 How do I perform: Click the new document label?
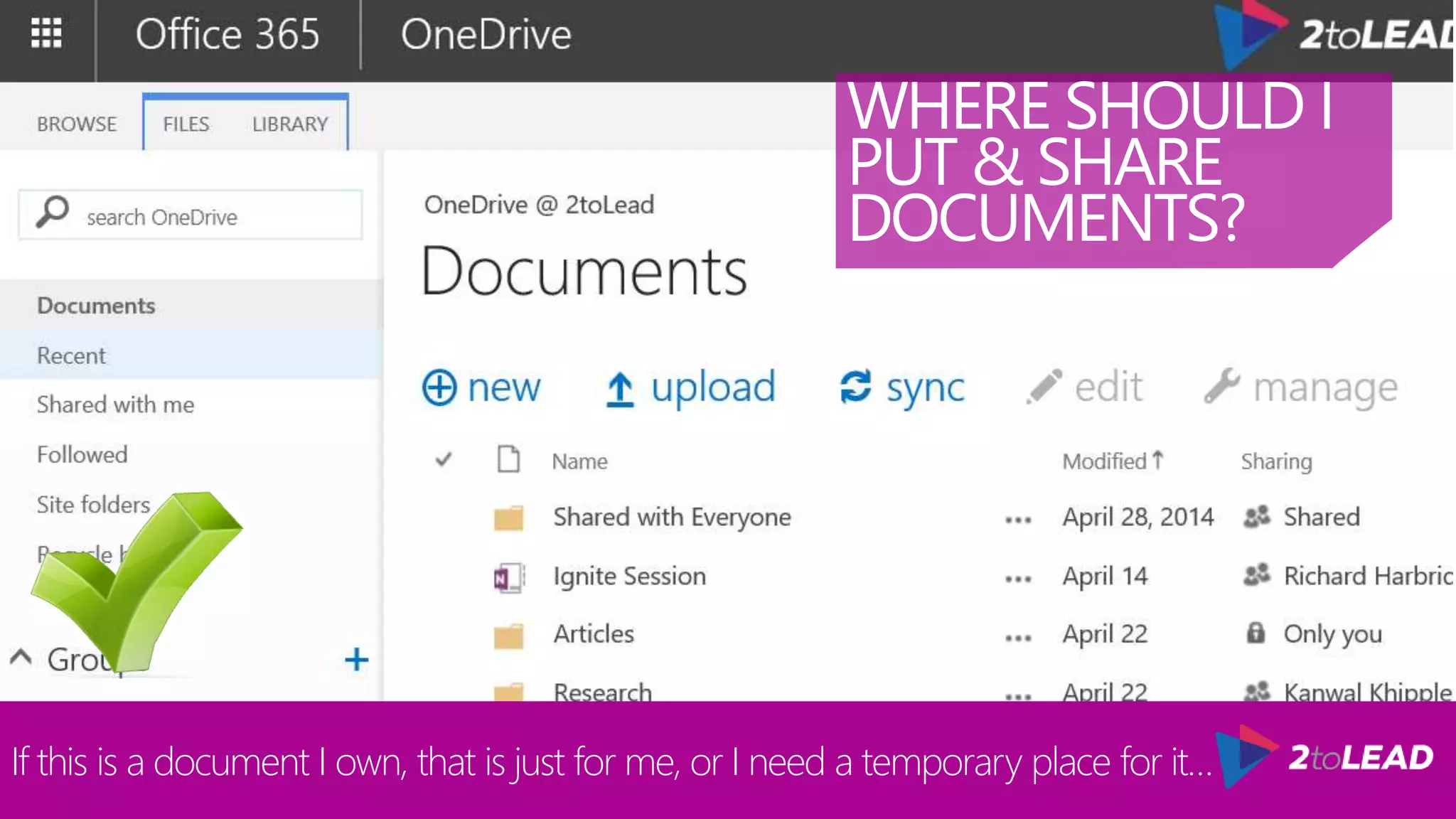click(x=504, y=388)
